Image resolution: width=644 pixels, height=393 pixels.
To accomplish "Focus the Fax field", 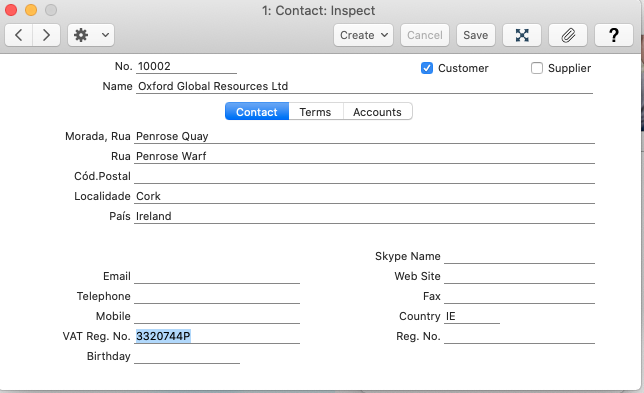I will [x=520, y=296].
